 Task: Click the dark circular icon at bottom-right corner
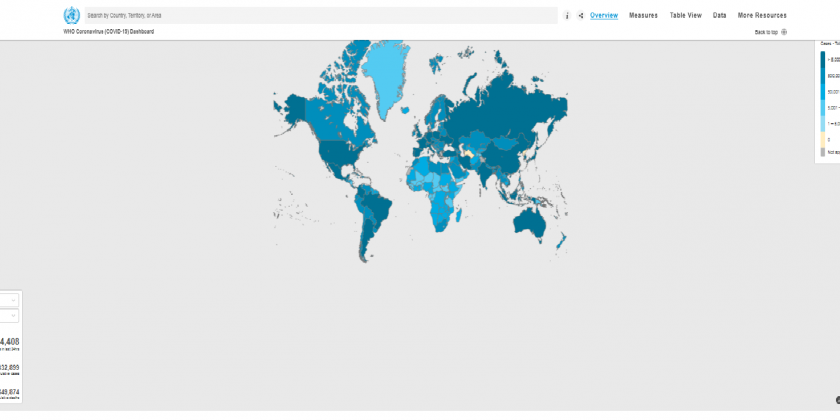tap(837, 400)
